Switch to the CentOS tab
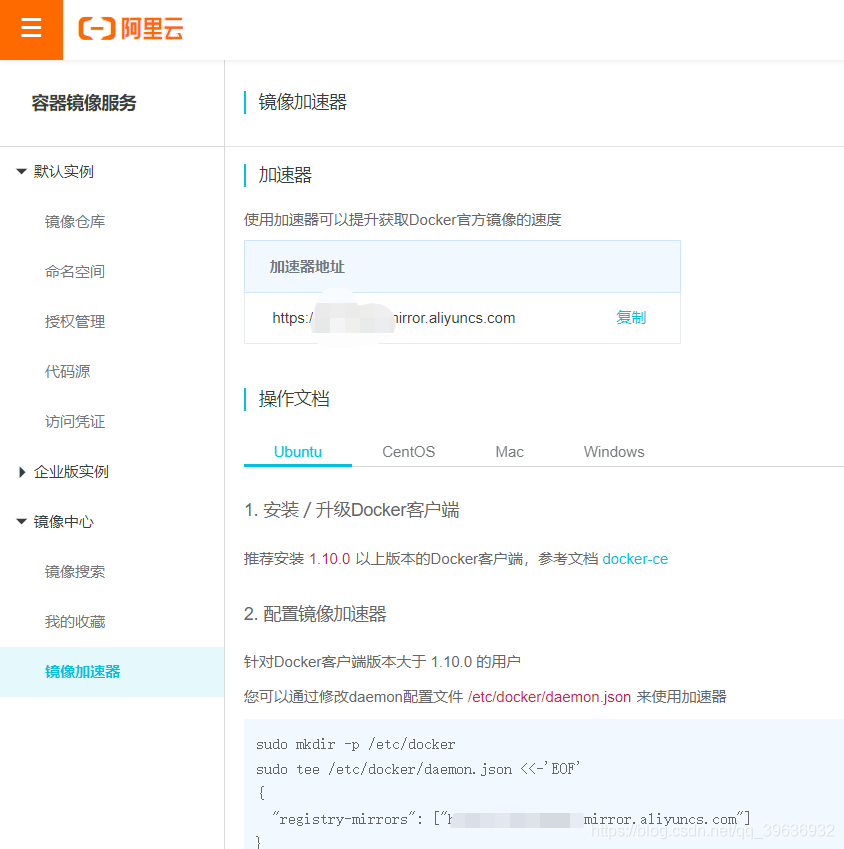Viewport: 844px width, 849px height. point(408,451)
